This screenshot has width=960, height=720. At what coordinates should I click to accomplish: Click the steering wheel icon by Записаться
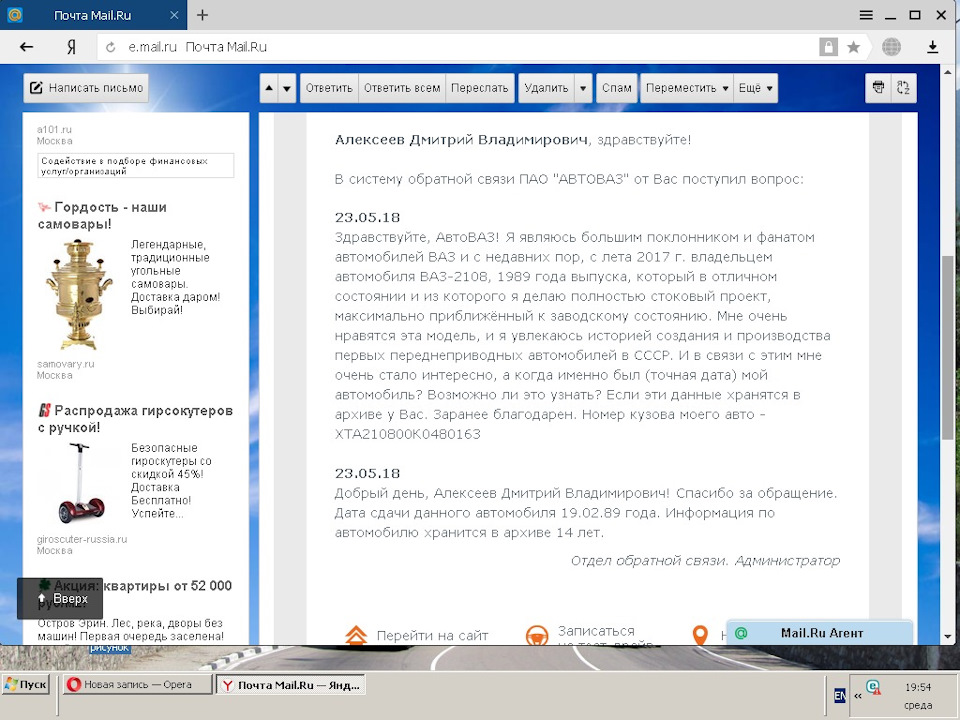537,636
